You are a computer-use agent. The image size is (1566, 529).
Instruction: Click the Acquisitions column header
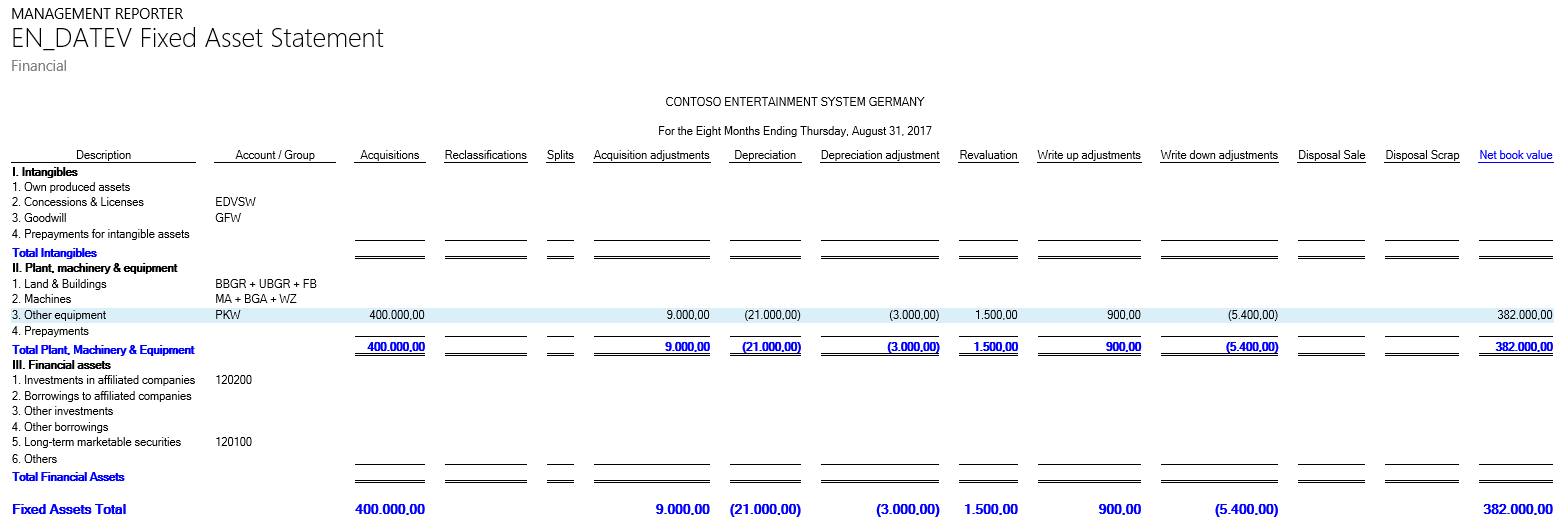[x=390, y=155]
